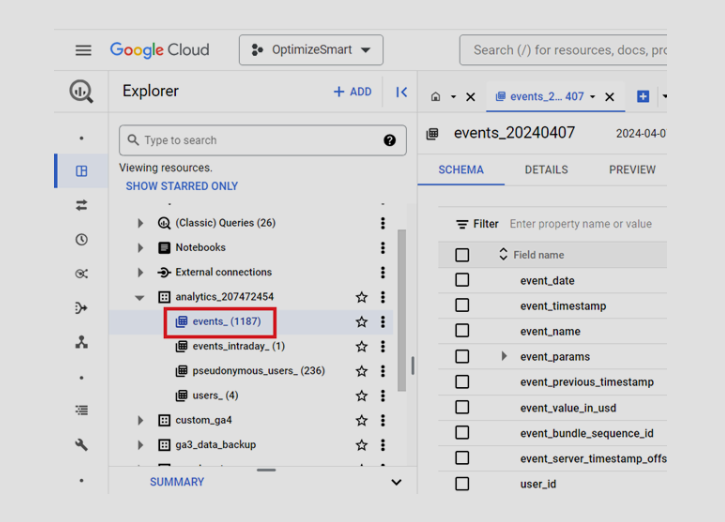The height and width of the screenshot is (522, 725).
Task: Click the Filter button in schema
Action: [477, 224]
